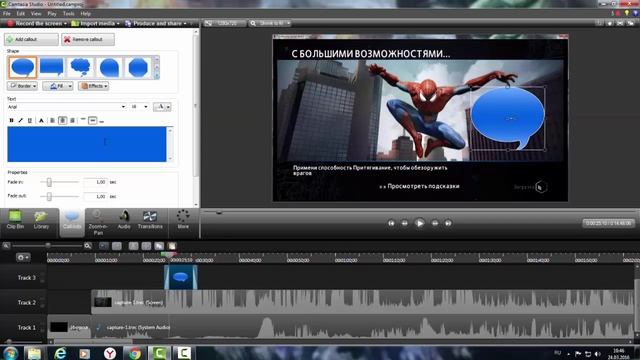The width and height of the screenshot is (640, 360).
Task: Click the Remove callout button
Action: (x=88, y=40)
